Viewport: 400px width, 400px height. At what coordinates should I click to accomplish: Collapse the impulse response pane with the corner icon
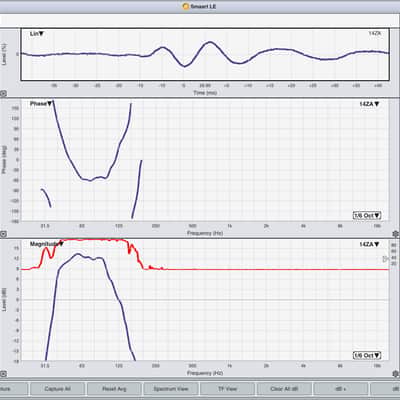pyautogui.click(x=3, y=94)
